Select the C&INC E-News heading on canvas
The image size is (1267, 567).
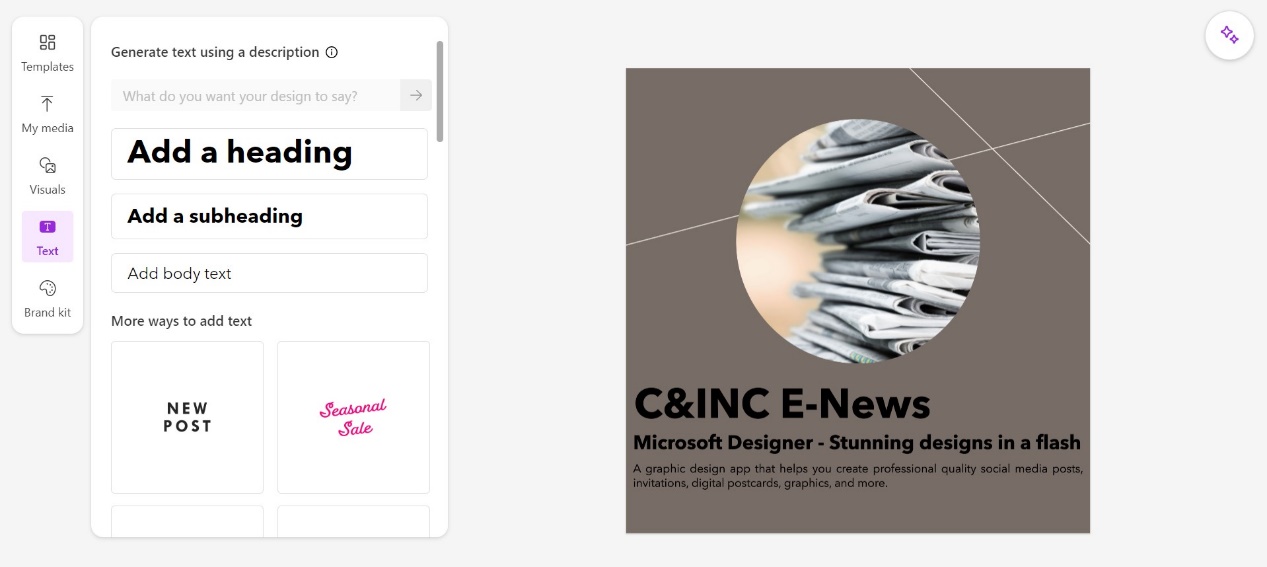(x=782, y=404)
